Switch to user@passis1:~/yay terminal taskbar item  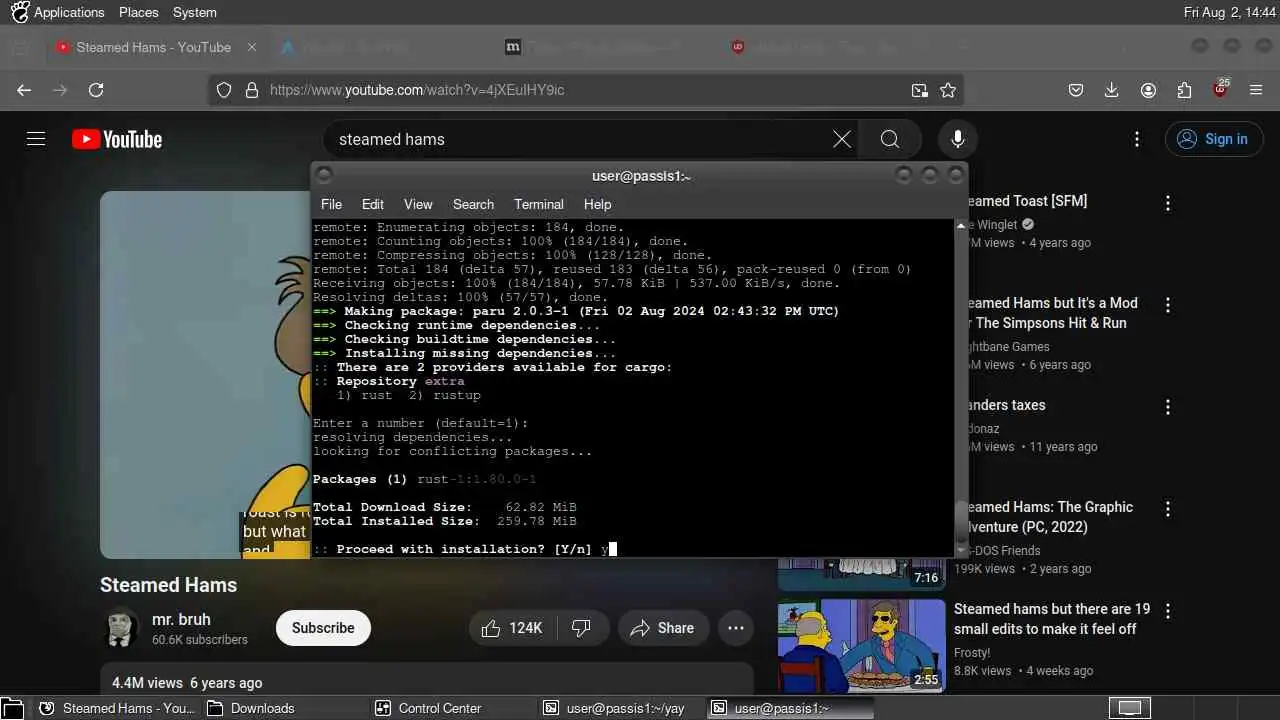(621, 708)
